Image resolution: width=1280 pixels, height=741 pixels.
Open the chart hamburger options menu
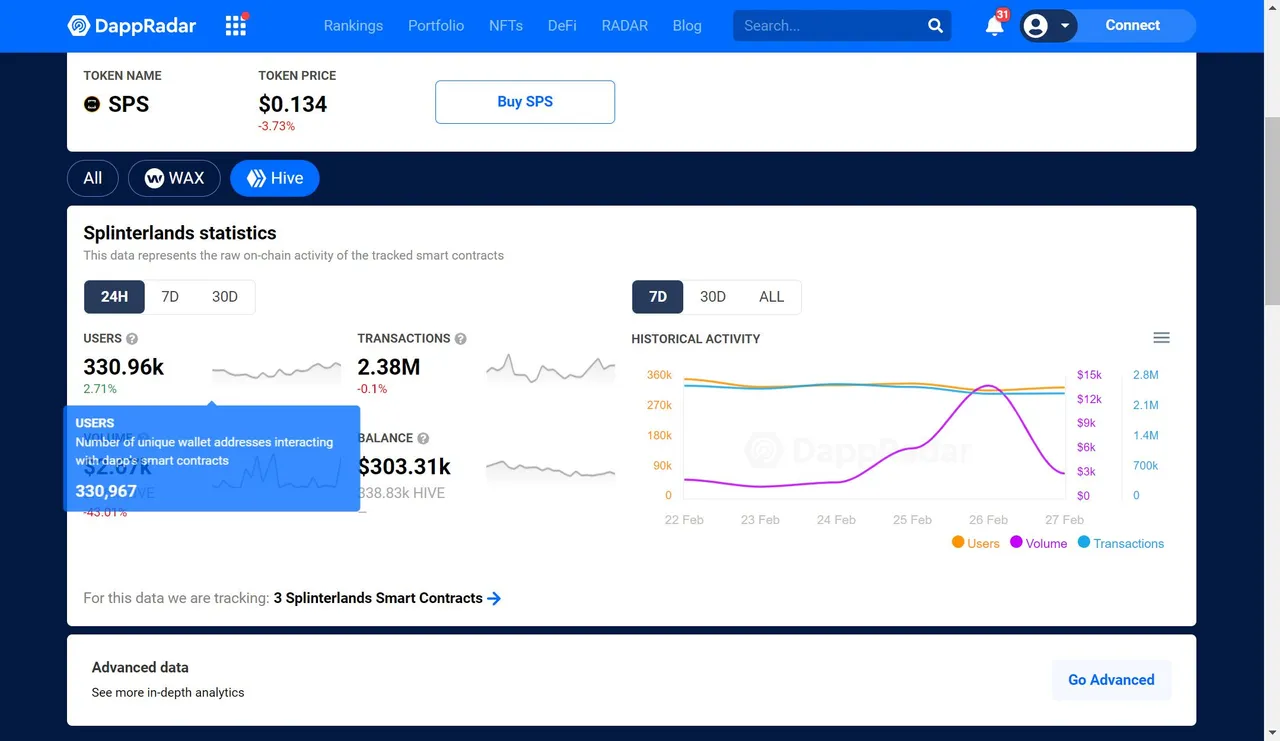pos(1161,338)
